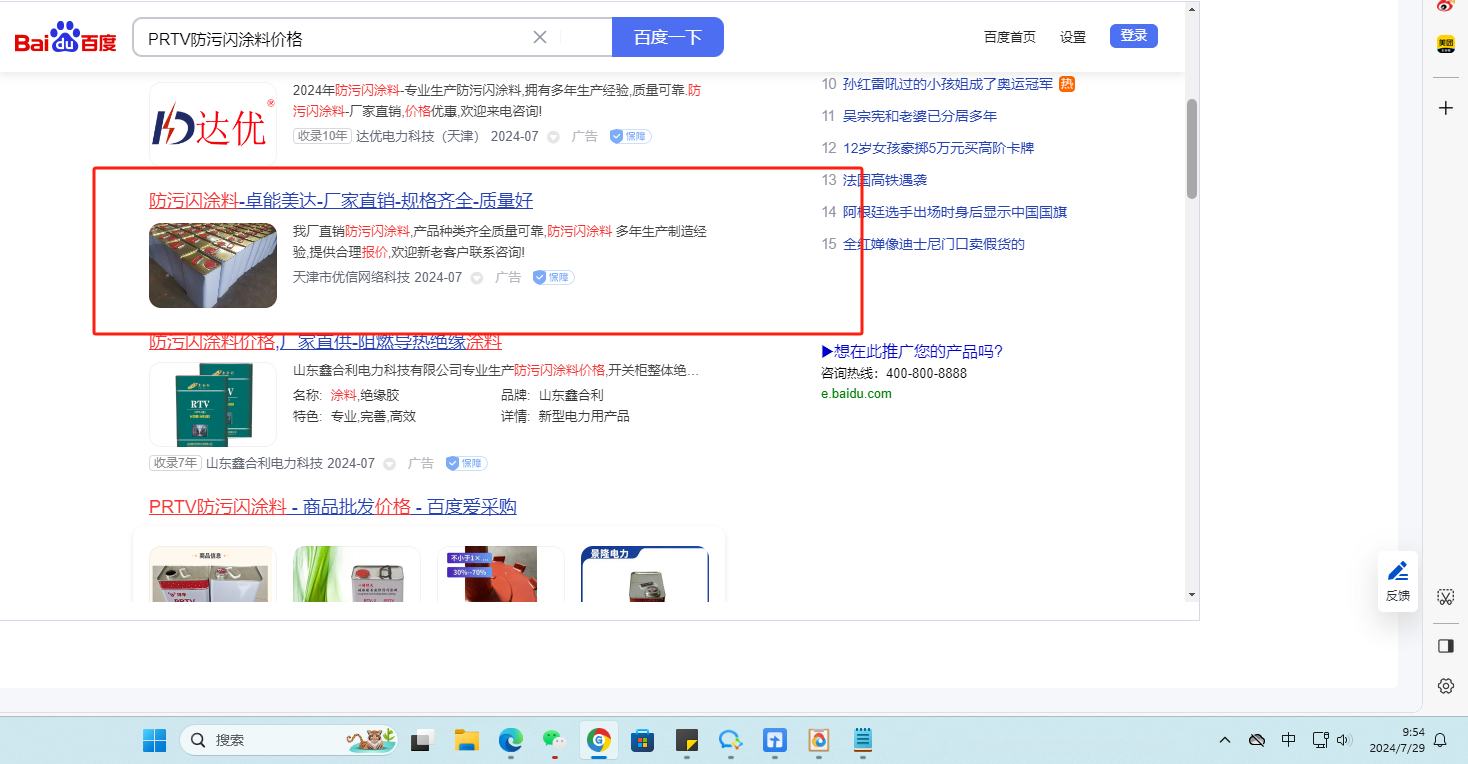1468x764 pixels.
Task: Open the 防污闪涂料价格 厂家直供 result title
Action: pyautogui.click(x=325, y=342)
